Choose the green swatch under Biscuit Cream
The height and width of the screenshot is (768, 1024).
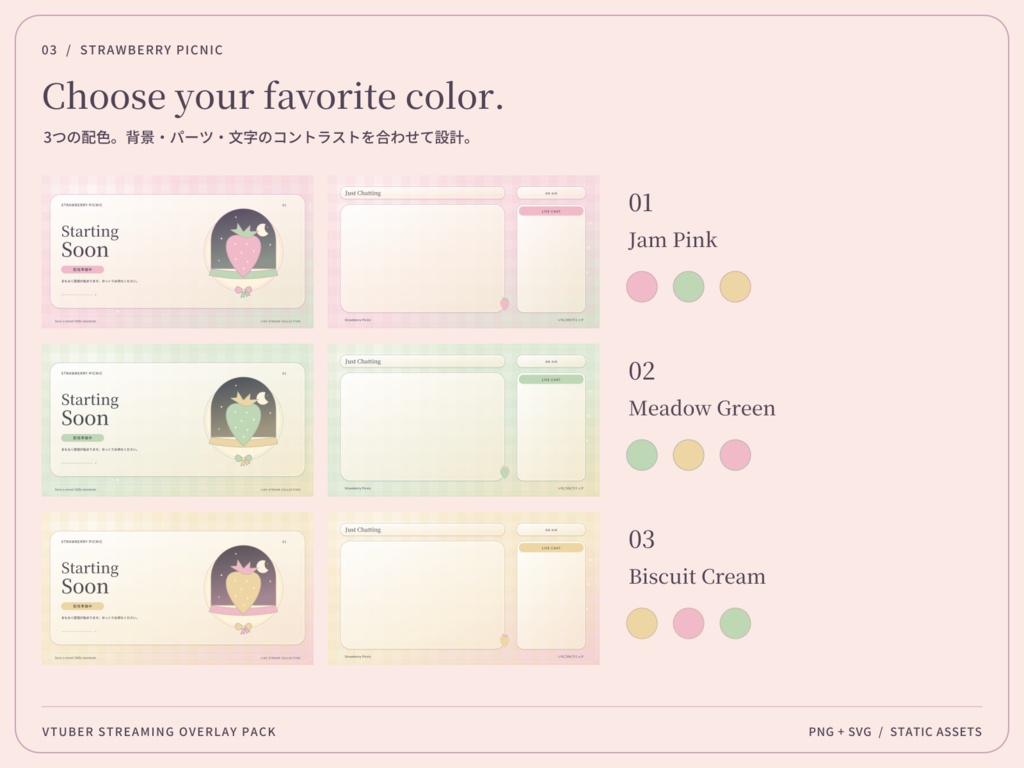(735, 623)
